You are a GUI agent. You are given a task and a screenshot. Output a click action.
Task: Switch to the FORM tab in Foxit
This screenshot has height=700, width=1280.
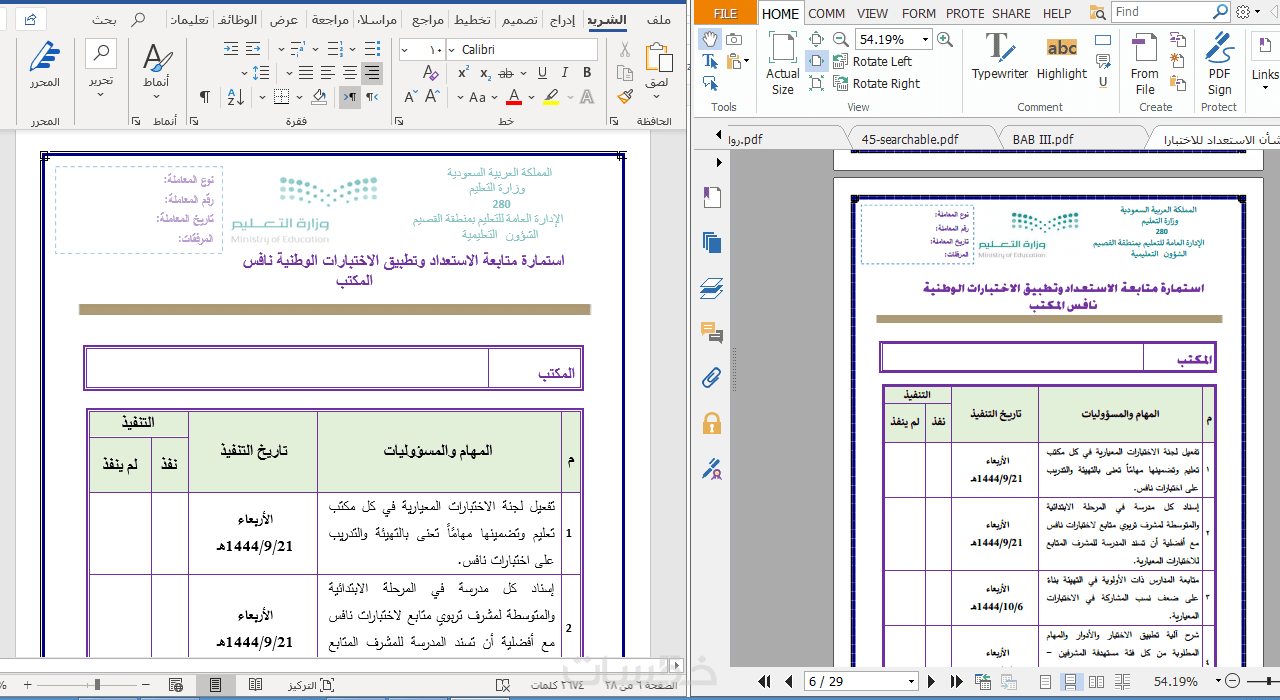[919, 13]
